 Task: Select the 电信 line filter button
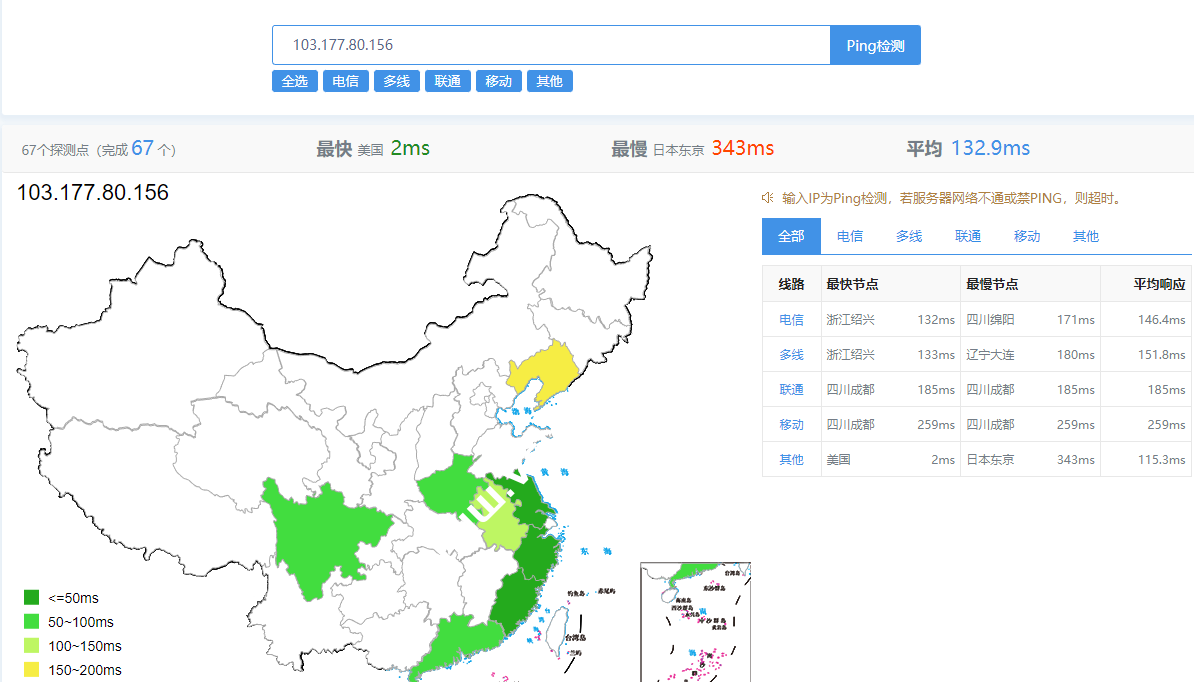345,81
